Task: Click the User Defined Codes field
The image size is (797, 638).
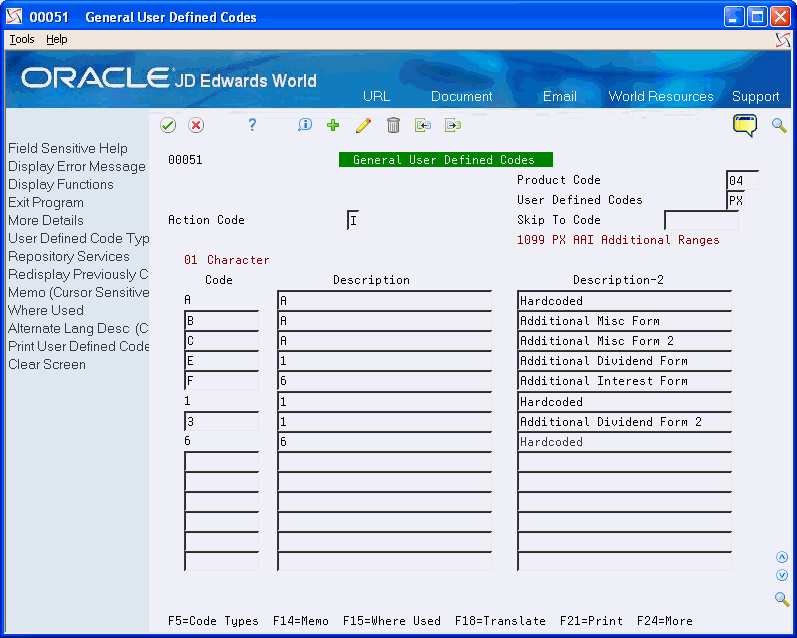Action: pyautogui.click(x=735, y=200)
